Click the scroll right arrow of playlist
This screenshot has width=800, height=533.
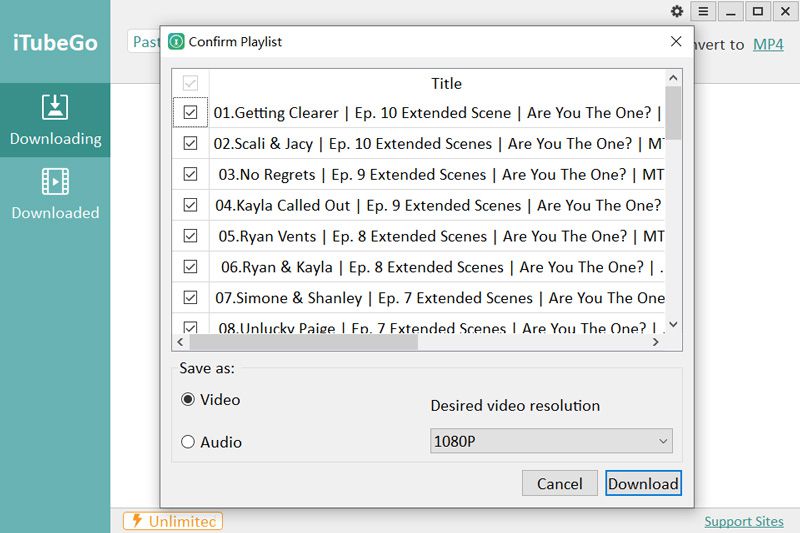point(656,342)
